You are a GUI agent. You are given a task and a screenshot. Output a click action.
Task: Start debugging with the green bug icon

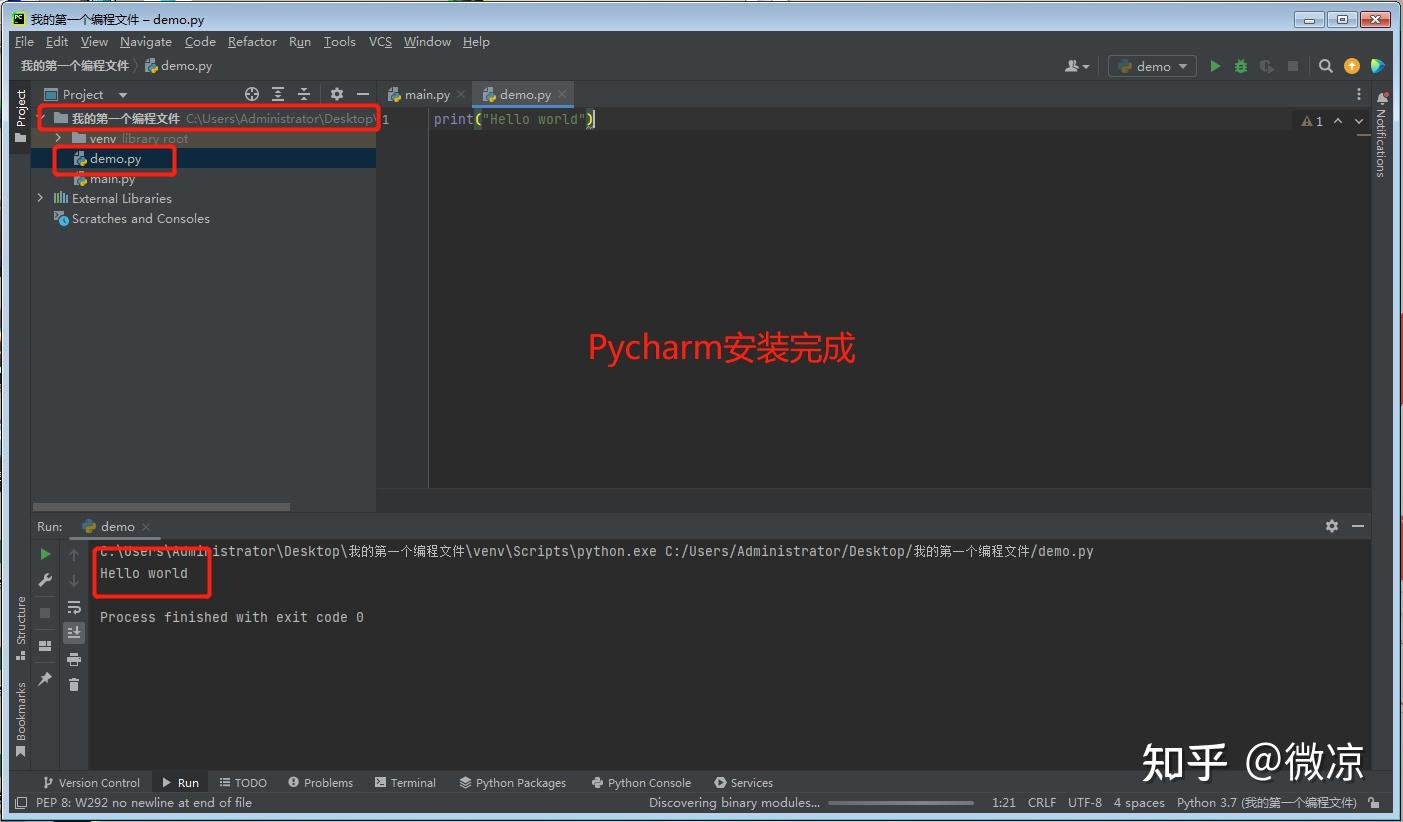coord(1241,66)
